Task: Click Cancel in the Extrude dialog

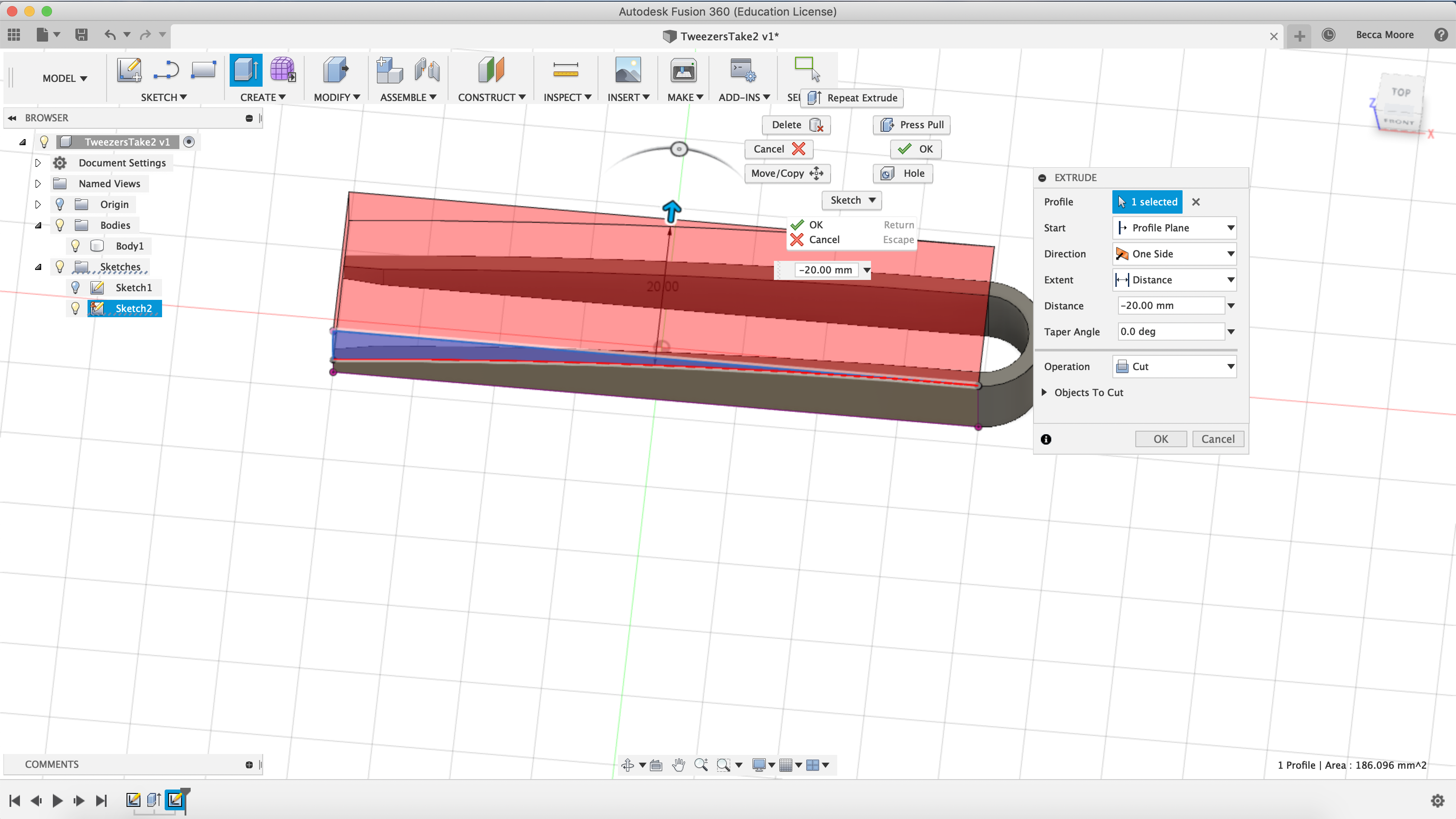Action: (x=1218, y=439)
